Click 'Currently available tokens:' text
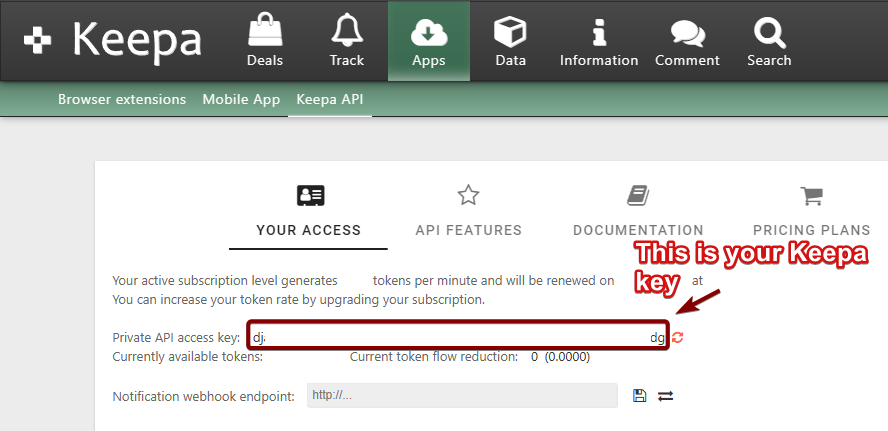The height and width of the screenshot is (431, 888). point(187,357)
